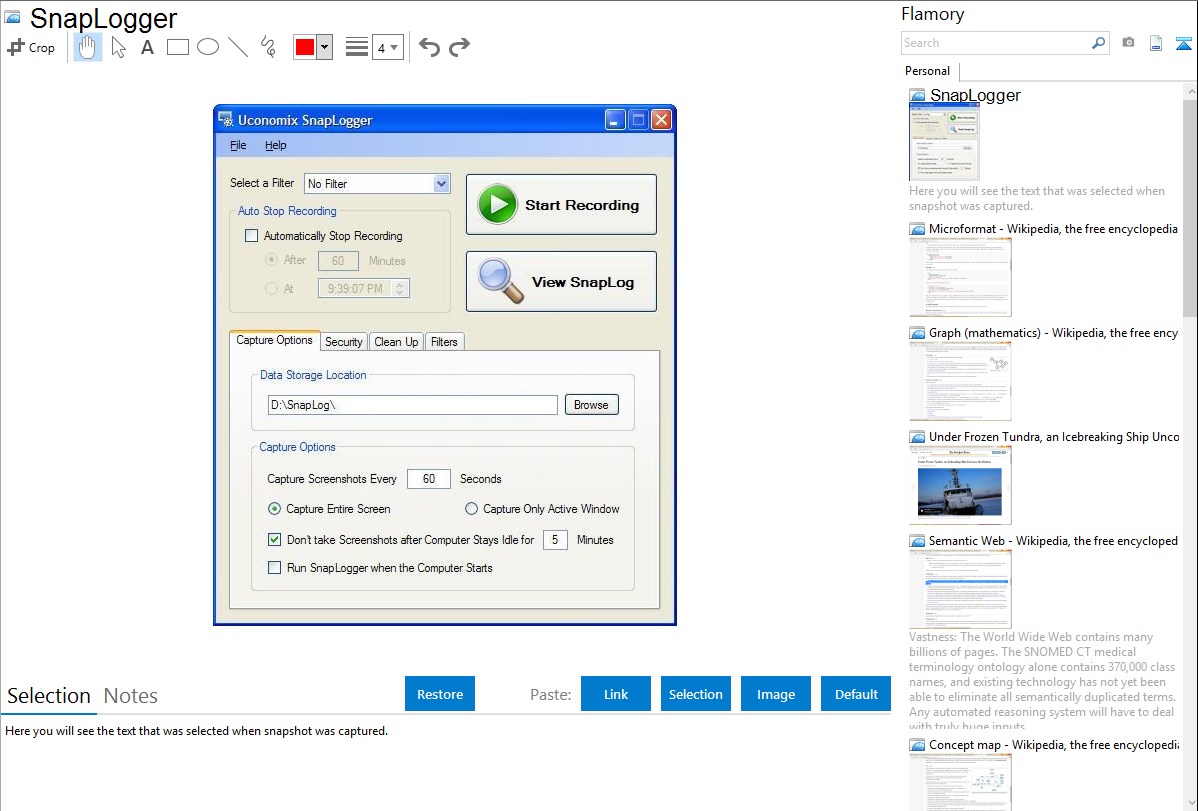Select the At time radio button
Screen dimensions: 1198x811
tap(271, 288)
